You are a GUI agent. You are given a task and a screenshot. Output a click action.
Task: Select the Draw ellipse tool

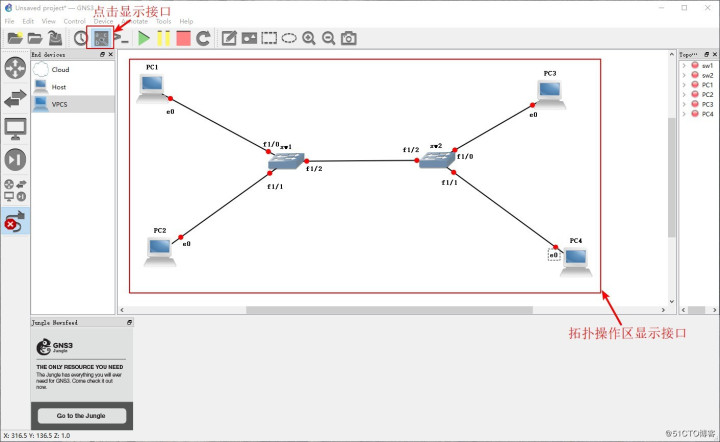tap(289, 38)
